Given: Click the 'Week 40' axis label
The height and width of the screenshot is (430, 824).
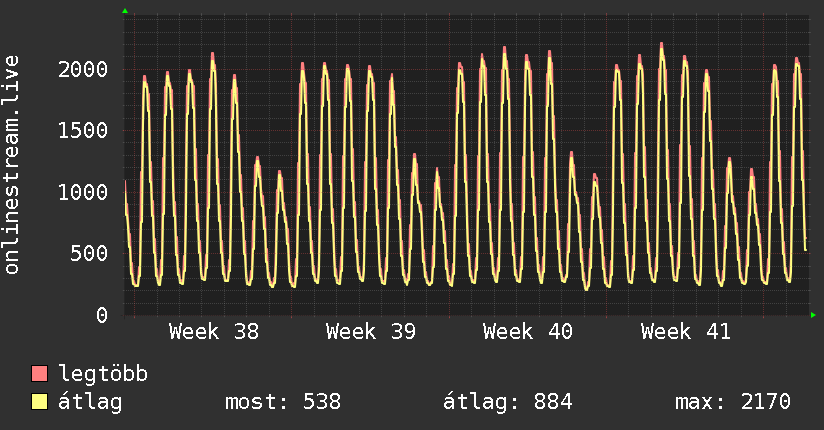Looking at the screenshot, I should click(528, 332).
